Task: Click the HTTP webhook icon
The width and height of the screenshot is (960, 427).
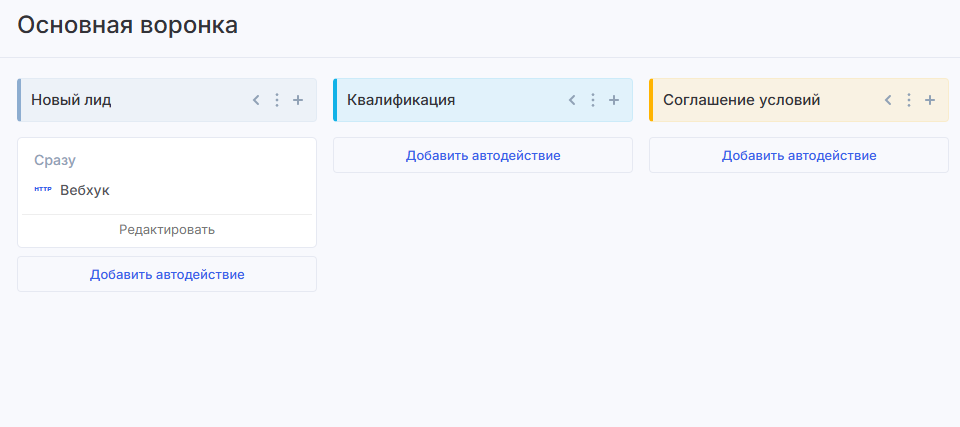Action: coord(43,189)
